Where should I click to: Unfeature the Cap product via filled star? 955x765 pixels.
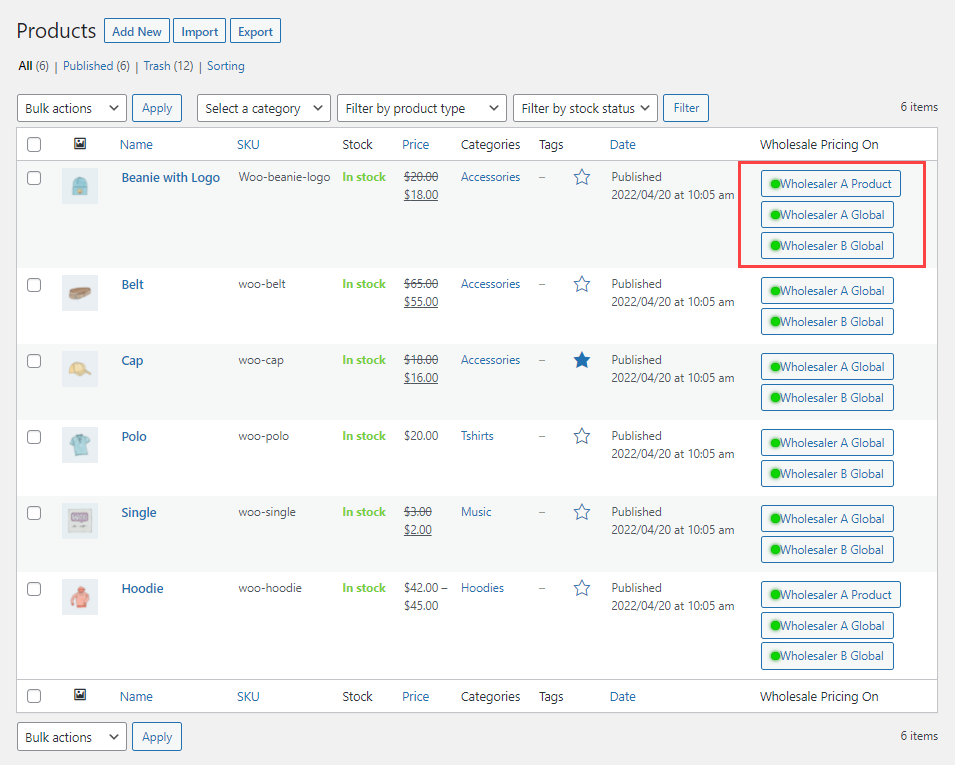(x=582, y=360)
